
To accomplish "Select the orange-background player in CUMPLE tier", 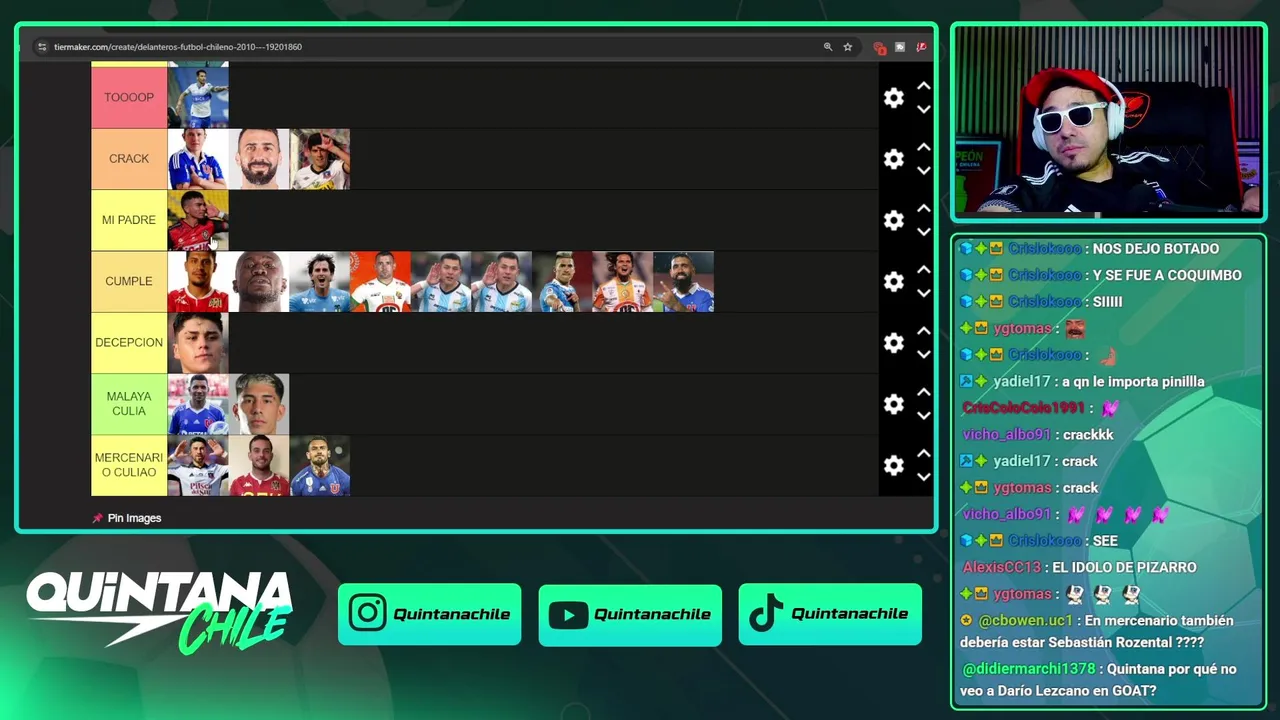I will click(x=380, y=282).
